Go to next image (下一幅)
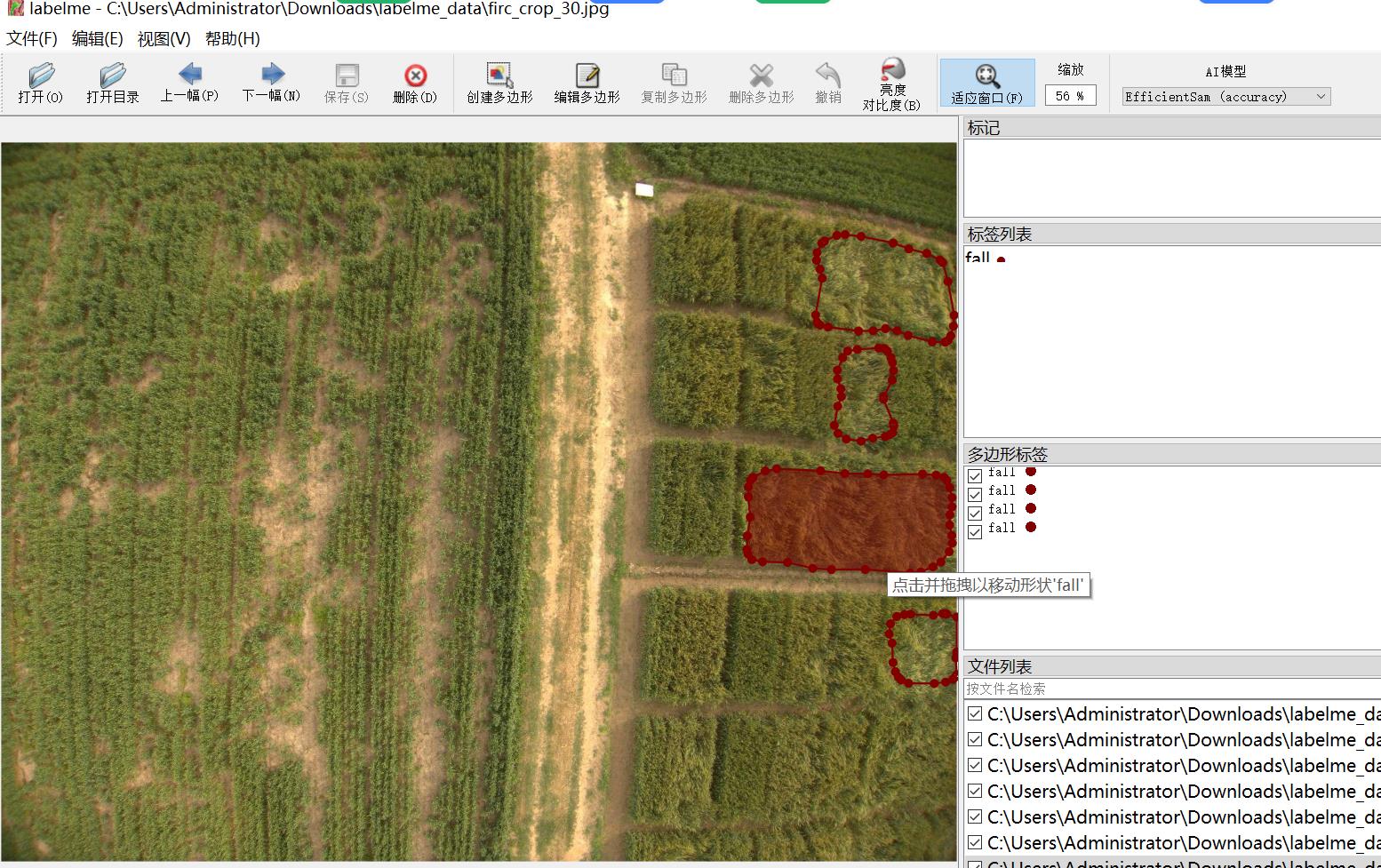This screenshot has width=1381, height=868. click(x=271, y=83)
